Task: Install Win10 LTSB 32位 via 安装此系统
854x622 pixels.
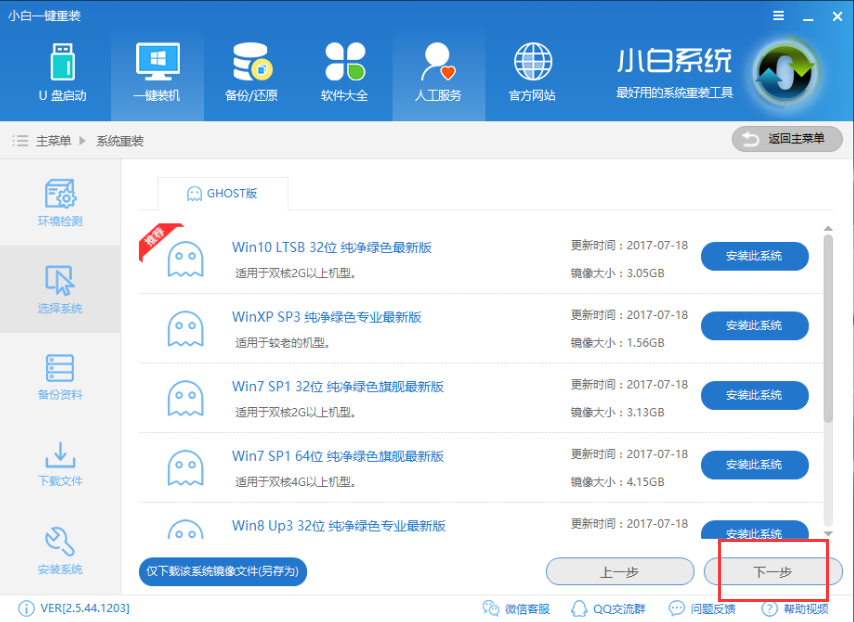Action: tap(755, 256)
